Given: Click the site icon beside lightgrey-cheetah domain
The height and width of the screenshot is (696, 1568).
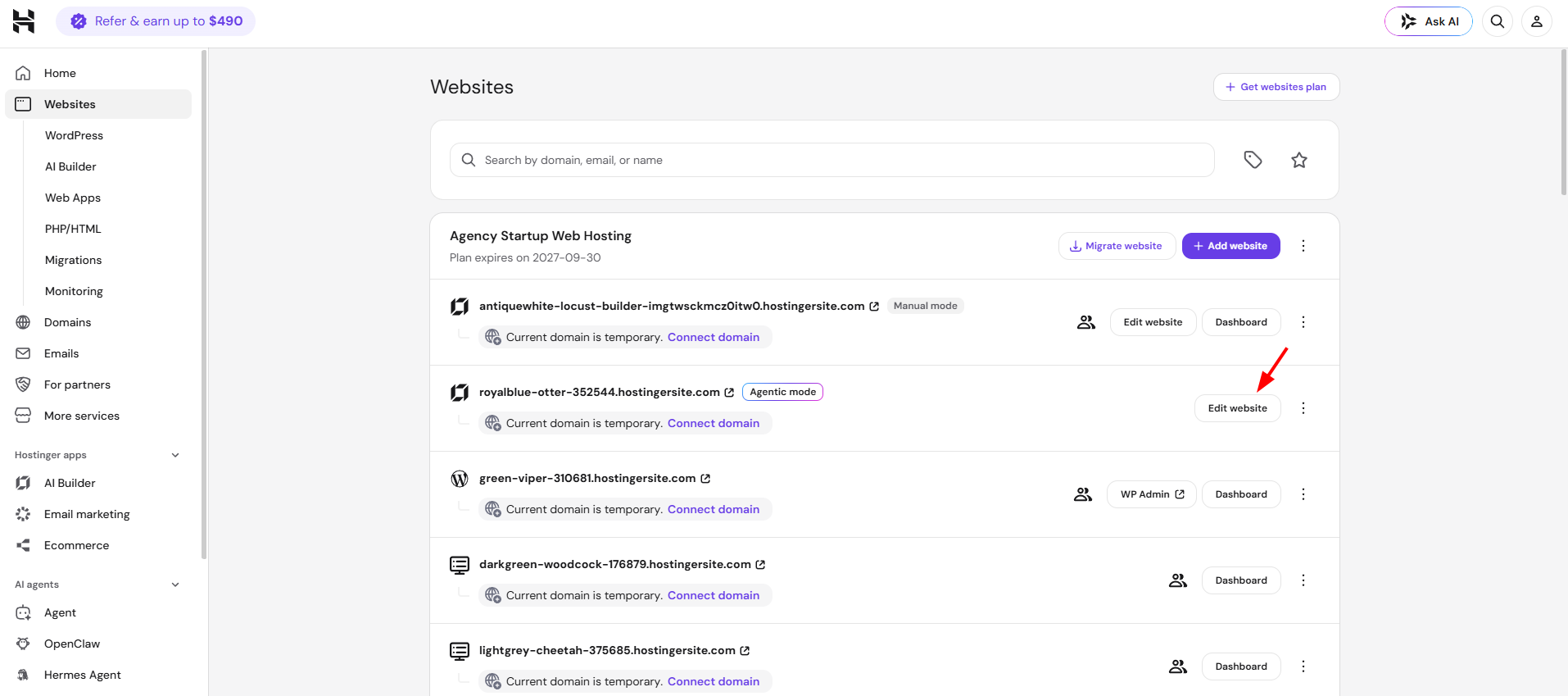Looking at the screenshot, I should [x=460, y=651].
